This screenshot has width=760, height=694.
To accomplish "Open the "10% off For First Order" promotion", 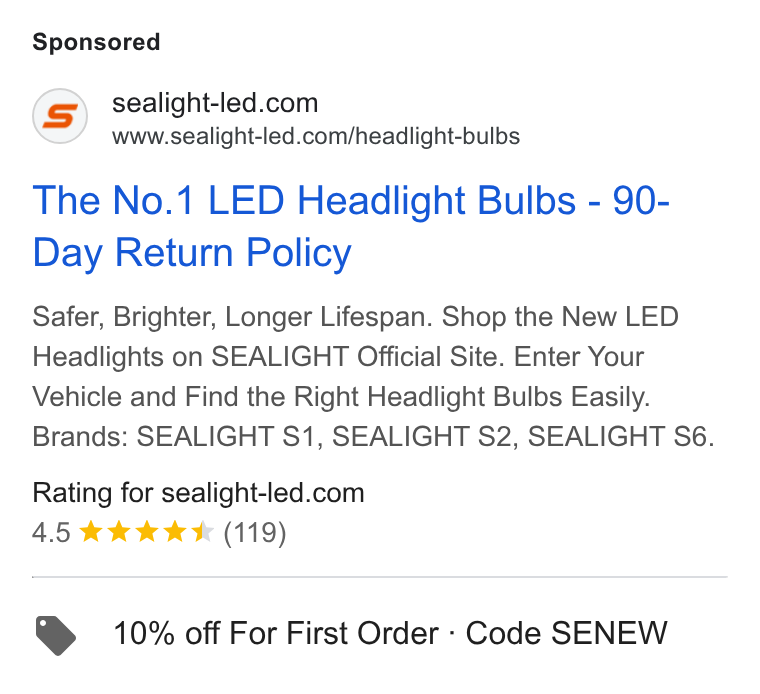I will (x=276, y=633).
